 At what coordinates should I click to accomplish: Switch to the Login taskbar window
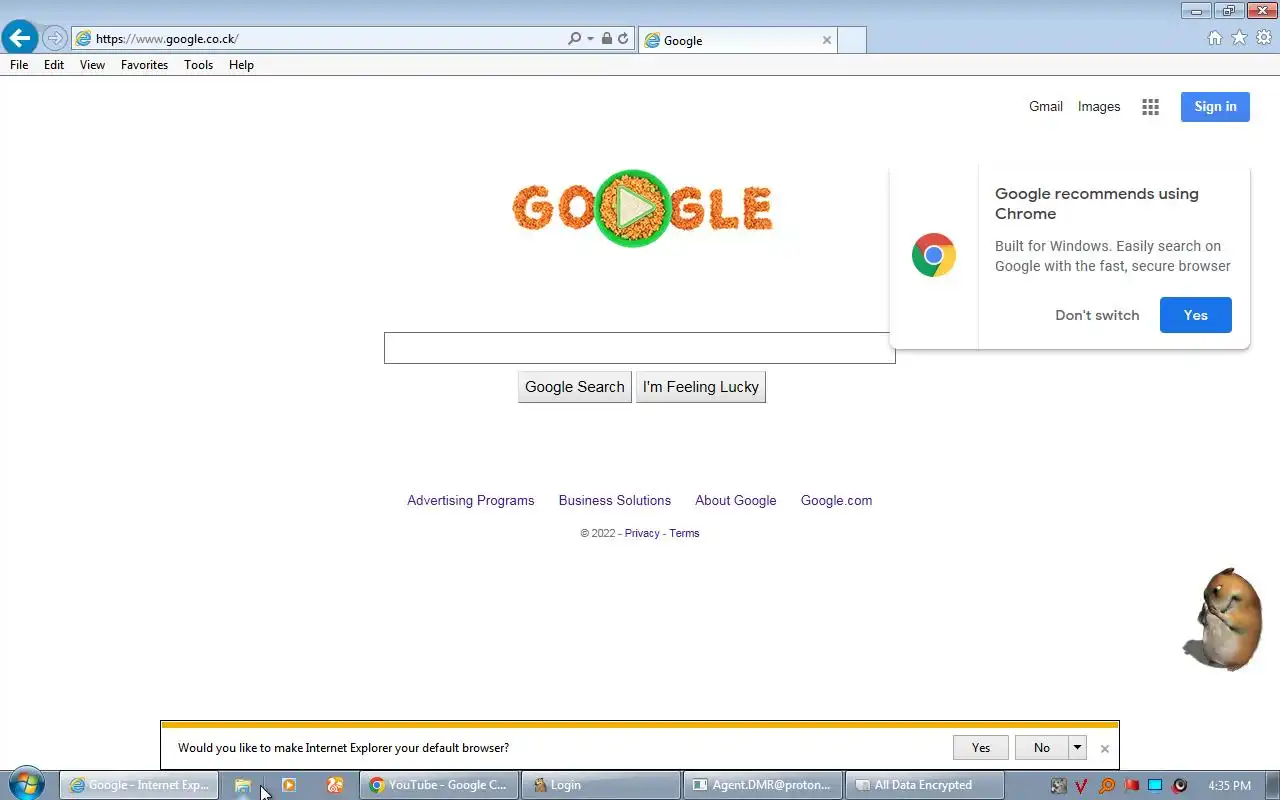click(601, 785)
